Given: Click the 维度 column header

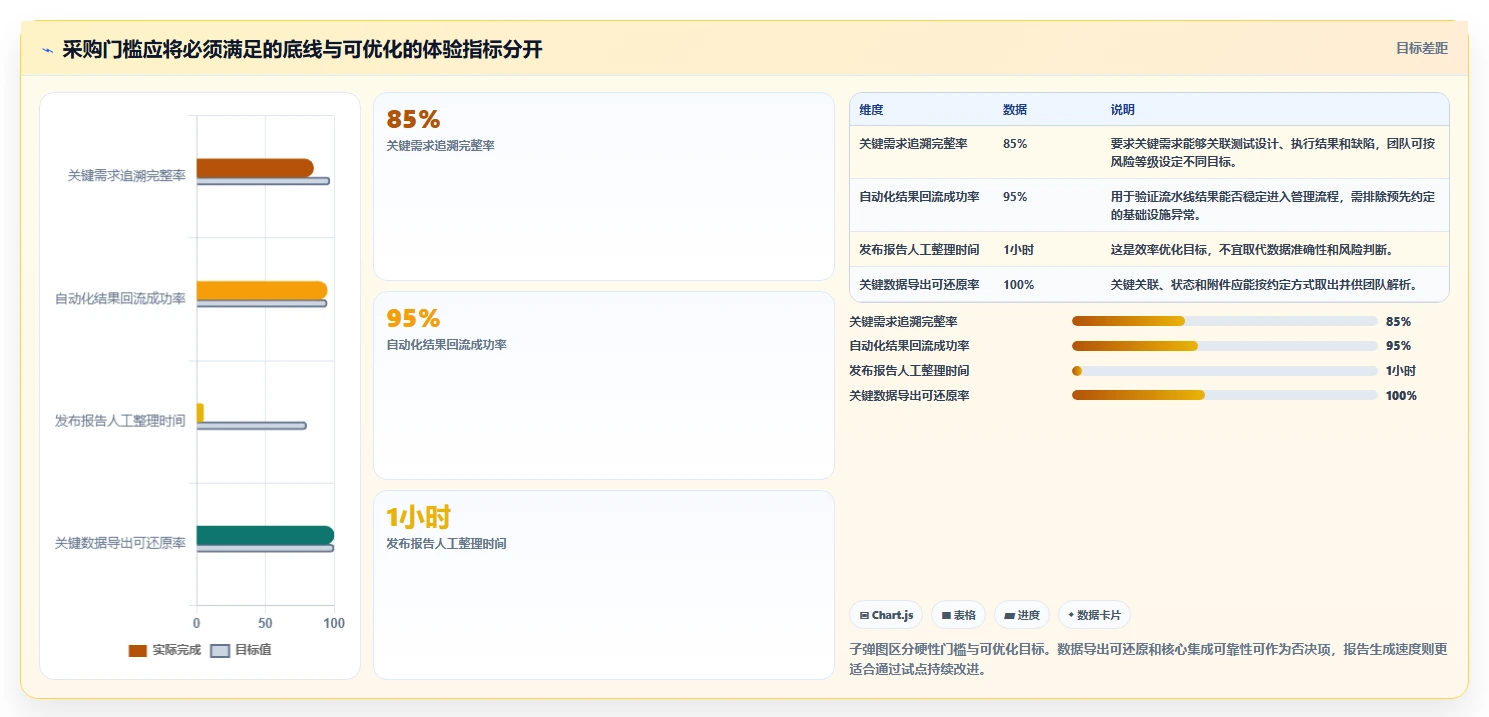Looking at the screenshot, I should (x=871, y=110).
